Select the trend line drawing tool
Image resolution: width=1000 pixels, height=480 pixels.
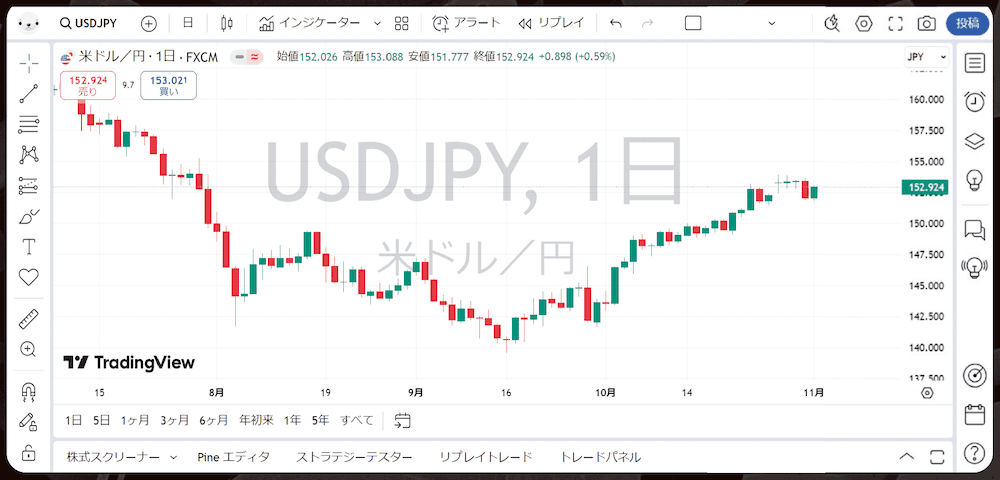coord(29,94)
